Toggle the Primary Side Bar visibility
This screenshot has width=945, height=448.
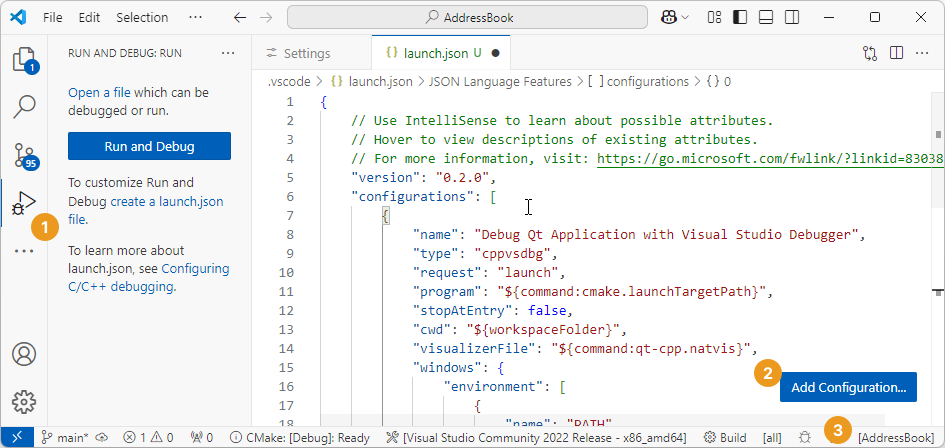click(x=740, y=17)
